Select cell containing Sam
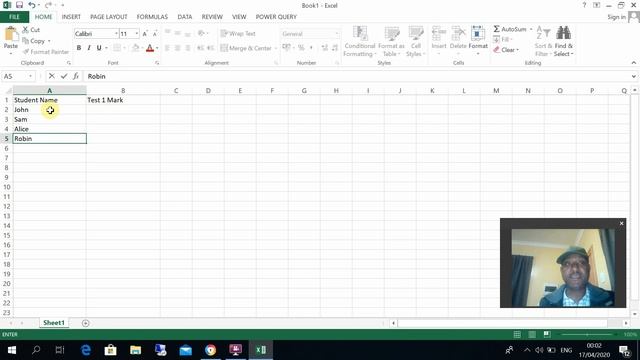Image resolution: width=640 pixels, height=360 pixels. tap(49, 119)
